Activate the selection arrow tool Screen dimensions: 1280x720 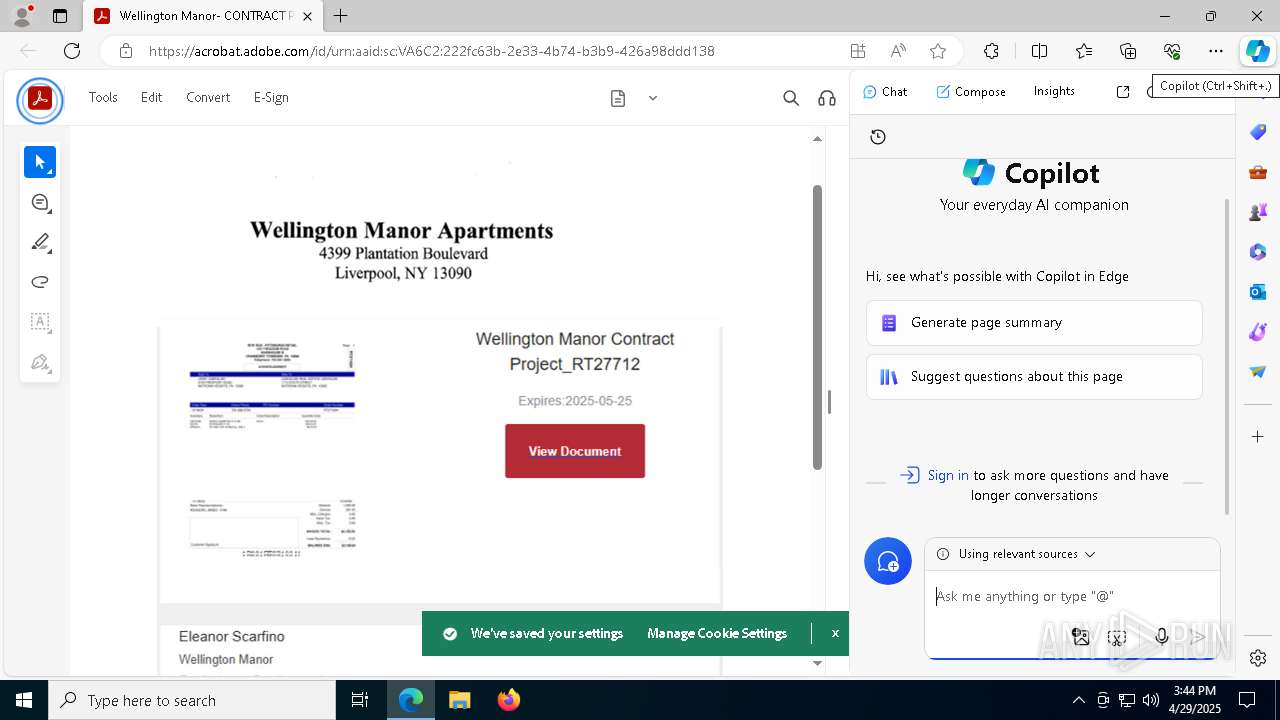(40, 162)
